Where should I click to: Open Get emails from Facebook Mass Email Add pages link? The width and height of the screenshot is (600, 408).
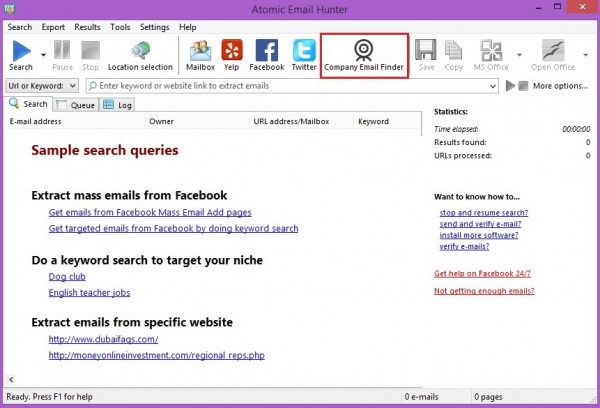[150, 212]
